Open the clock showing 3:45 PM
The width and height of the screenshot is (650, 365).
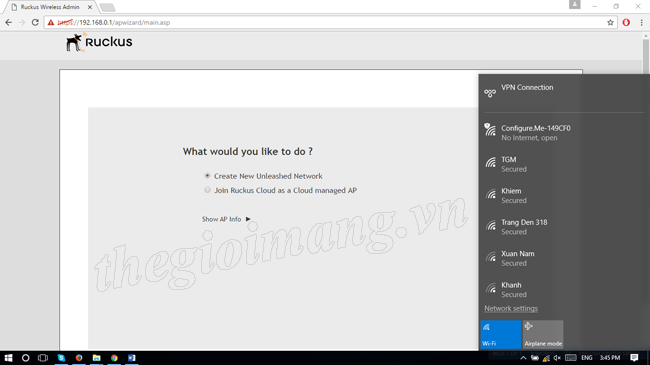pyautogui.click(x=610, y=358)
